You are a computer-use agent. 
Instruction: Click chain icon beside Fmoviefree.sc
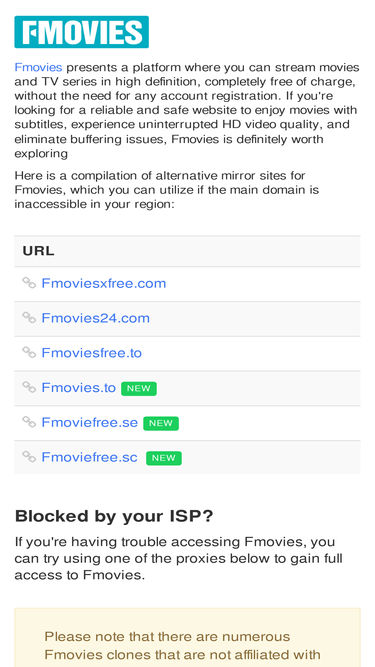(x=29, y=457)
